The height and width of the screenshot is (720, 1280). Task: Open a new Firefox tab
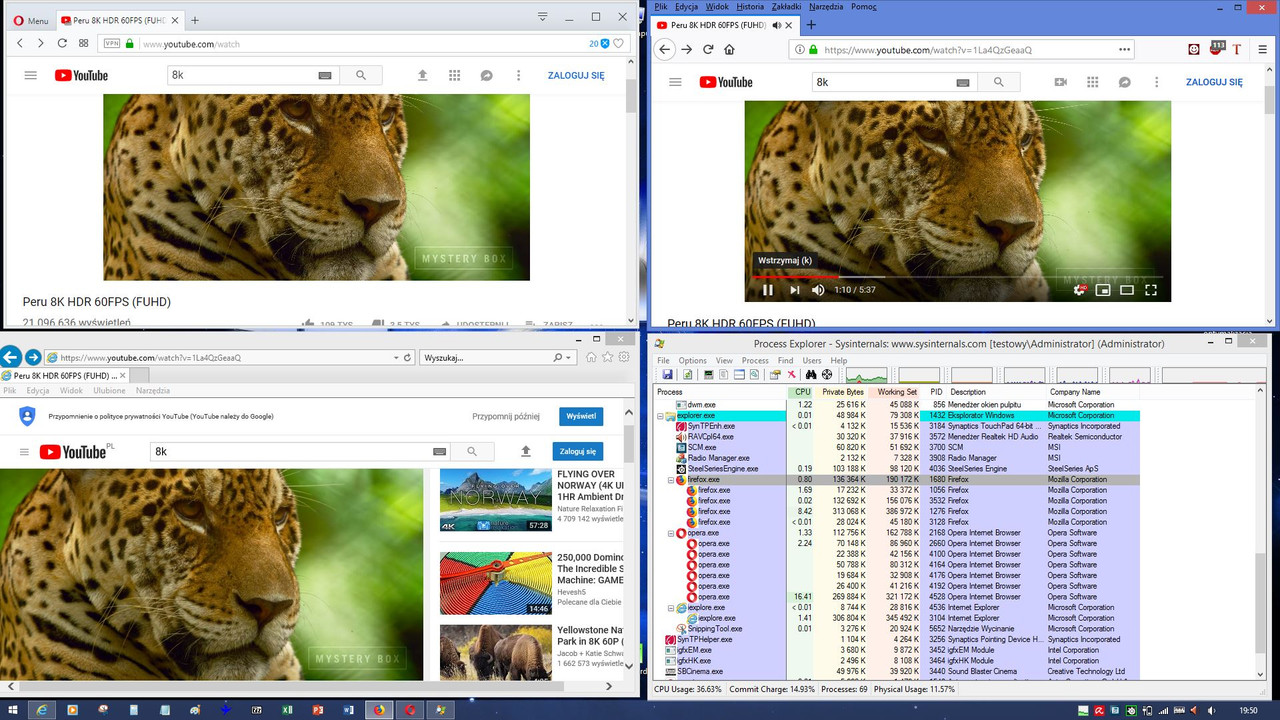point(811,24)
